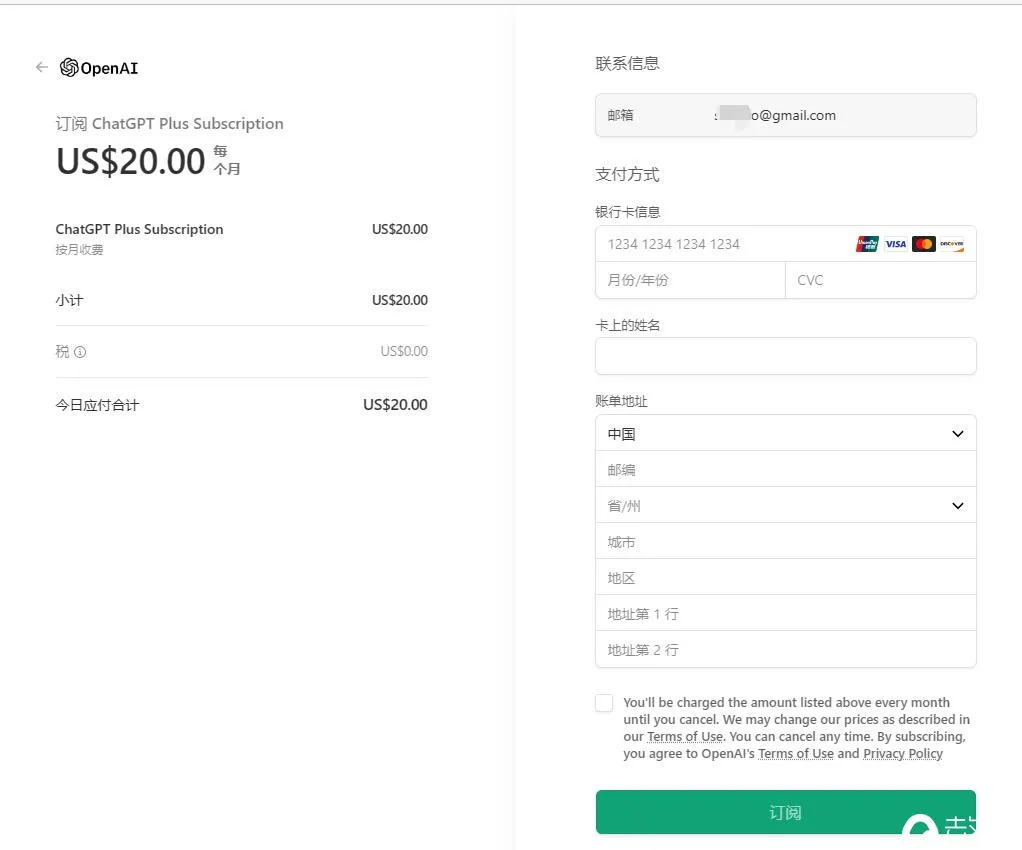Click the 邮箱 email field
Image resolution: width=1022 pixels, height=850 pixels.
[785, 115]
